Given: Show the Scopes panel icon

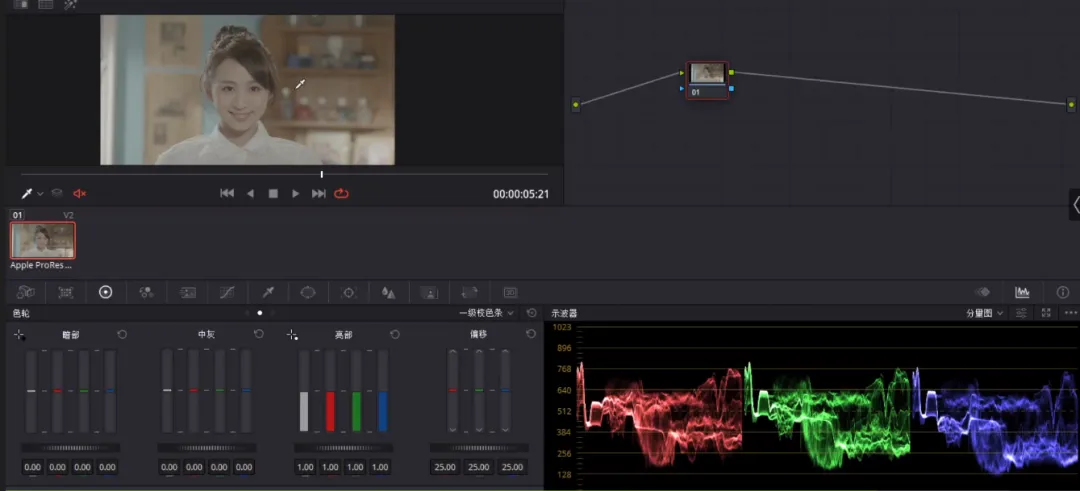Looking at the screenshot, I should click(x=1022, y=292).
